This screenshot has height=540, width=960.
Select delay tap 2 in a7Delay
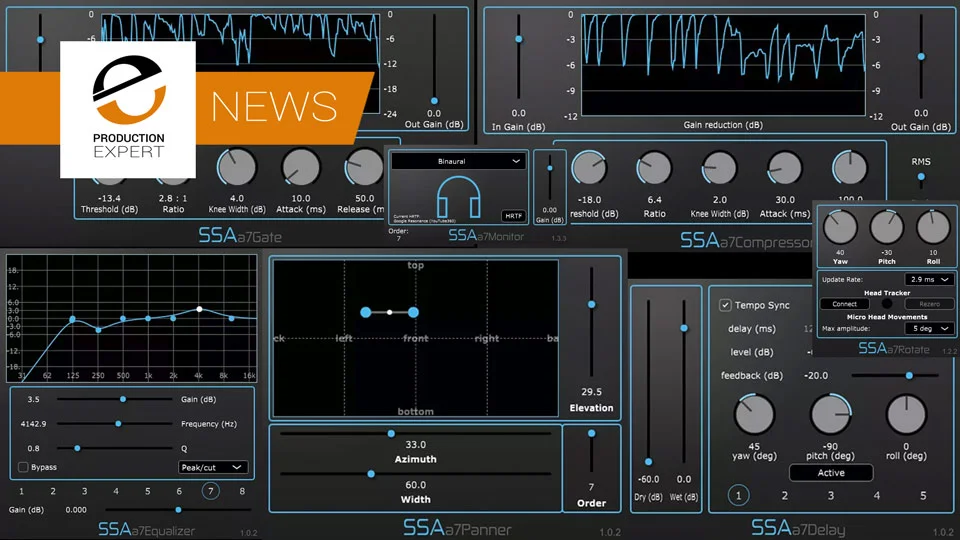click(784, 495)
